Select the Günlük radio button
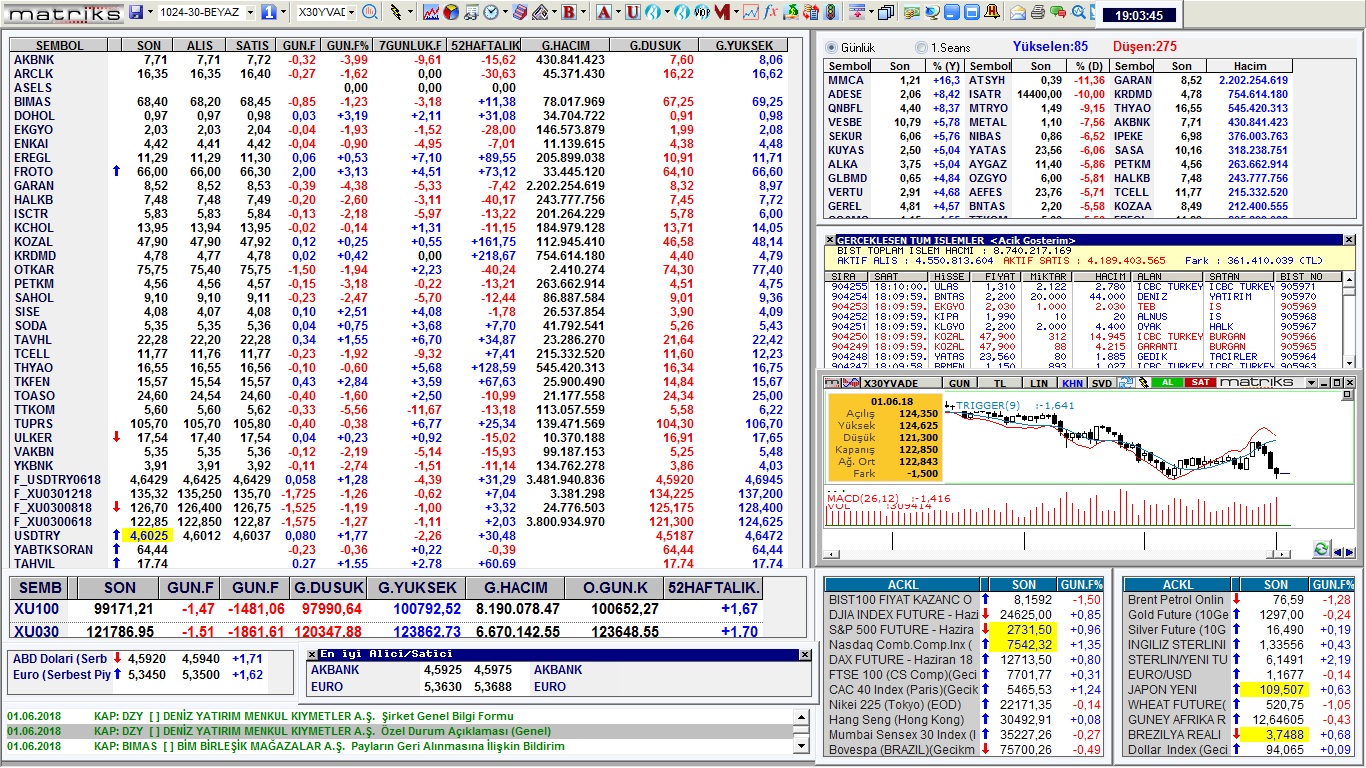The image size is (1366, 768). (x=831, y=48)
